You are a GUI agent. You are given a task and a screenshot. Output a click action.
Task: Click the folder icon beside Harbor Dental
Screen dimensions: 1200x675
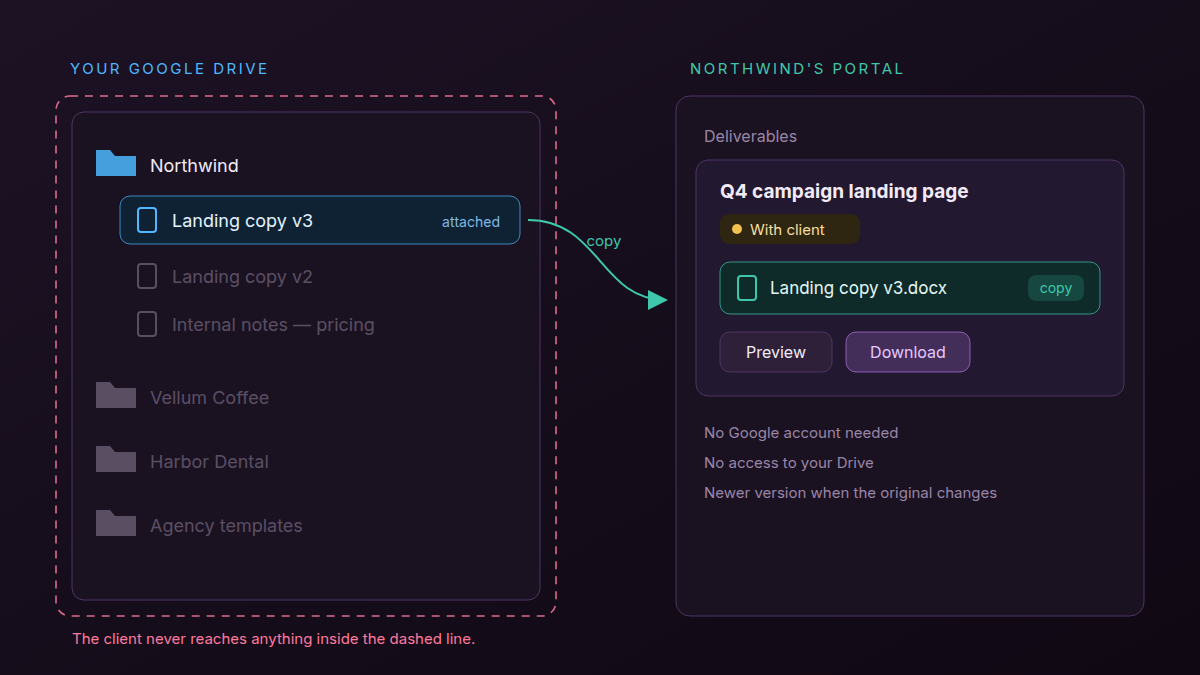(x=116, y=459)
